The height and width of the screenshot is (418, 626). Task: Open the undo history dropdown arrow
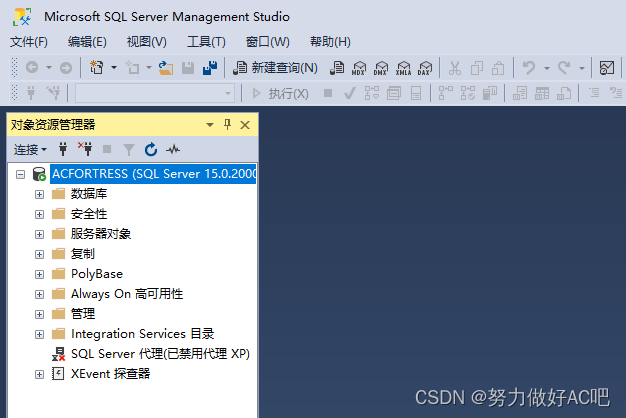click(x=547, y=68)
